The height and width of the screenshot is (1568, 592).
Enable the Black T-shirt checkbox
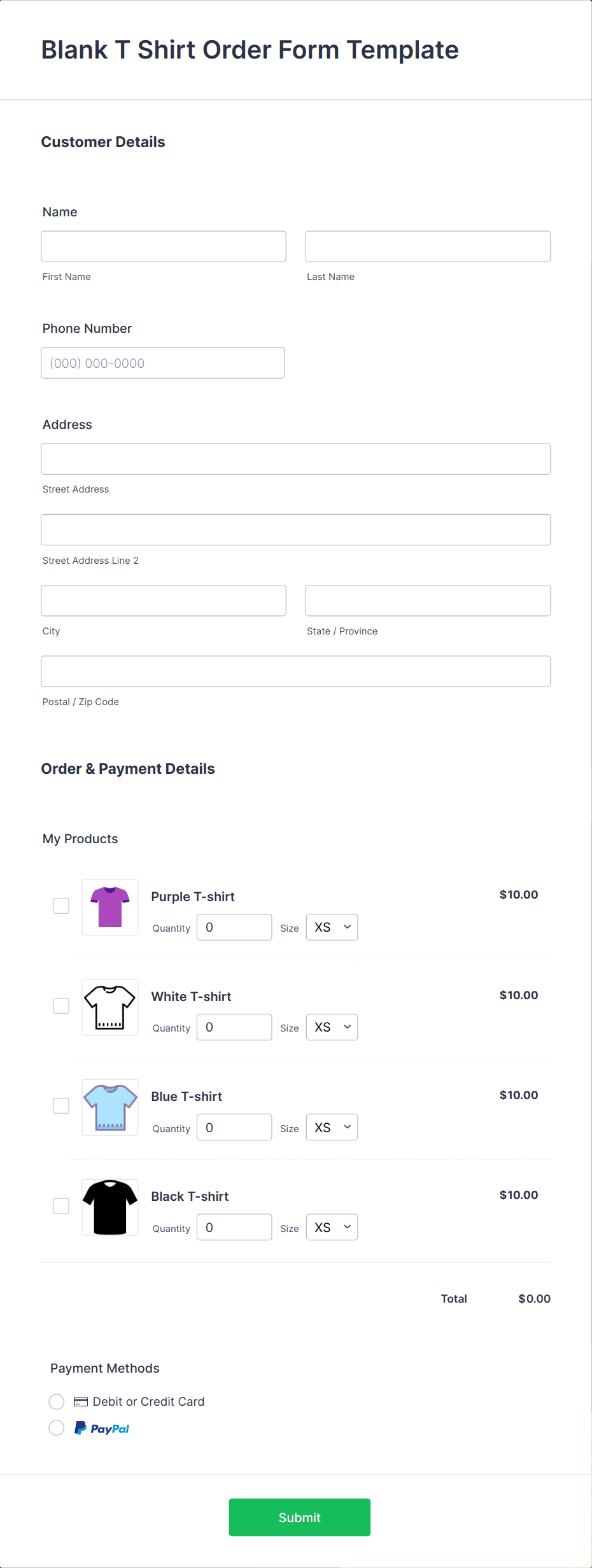point(61,1205)
